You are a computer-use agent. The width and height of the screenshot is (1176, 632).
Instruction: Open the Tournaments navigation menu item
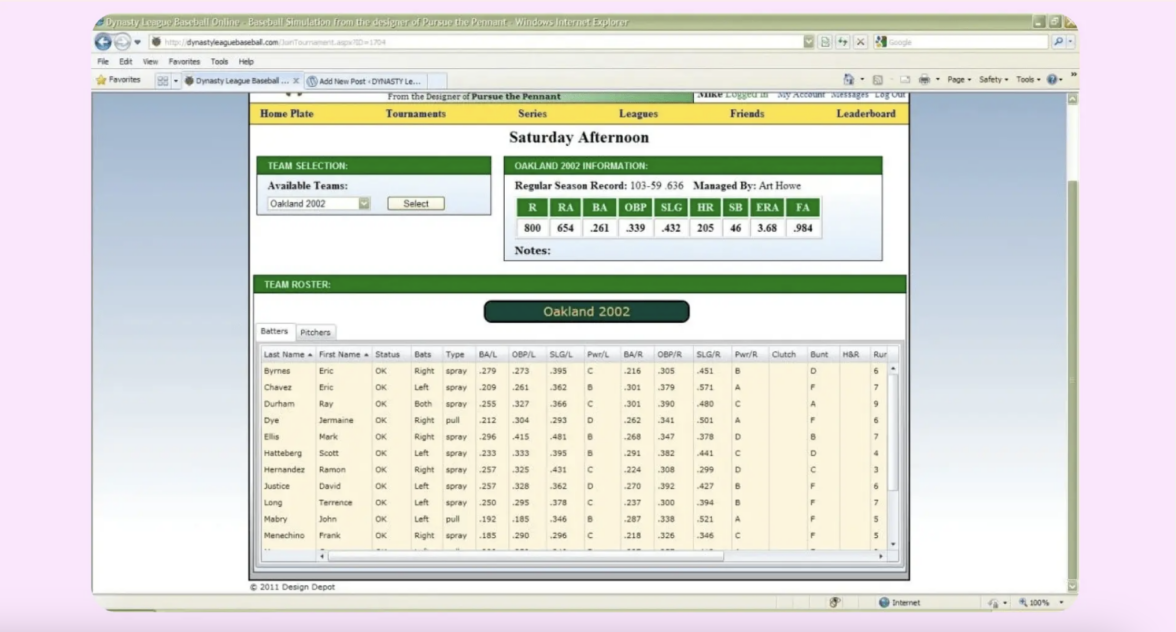pos(415,114)
